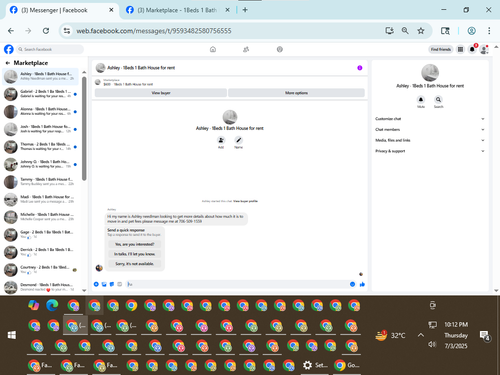Viewport: 500px width, 375px height.
Task: Open the Chrome zoom magnifier icon
Action: (x=405, y=31)
